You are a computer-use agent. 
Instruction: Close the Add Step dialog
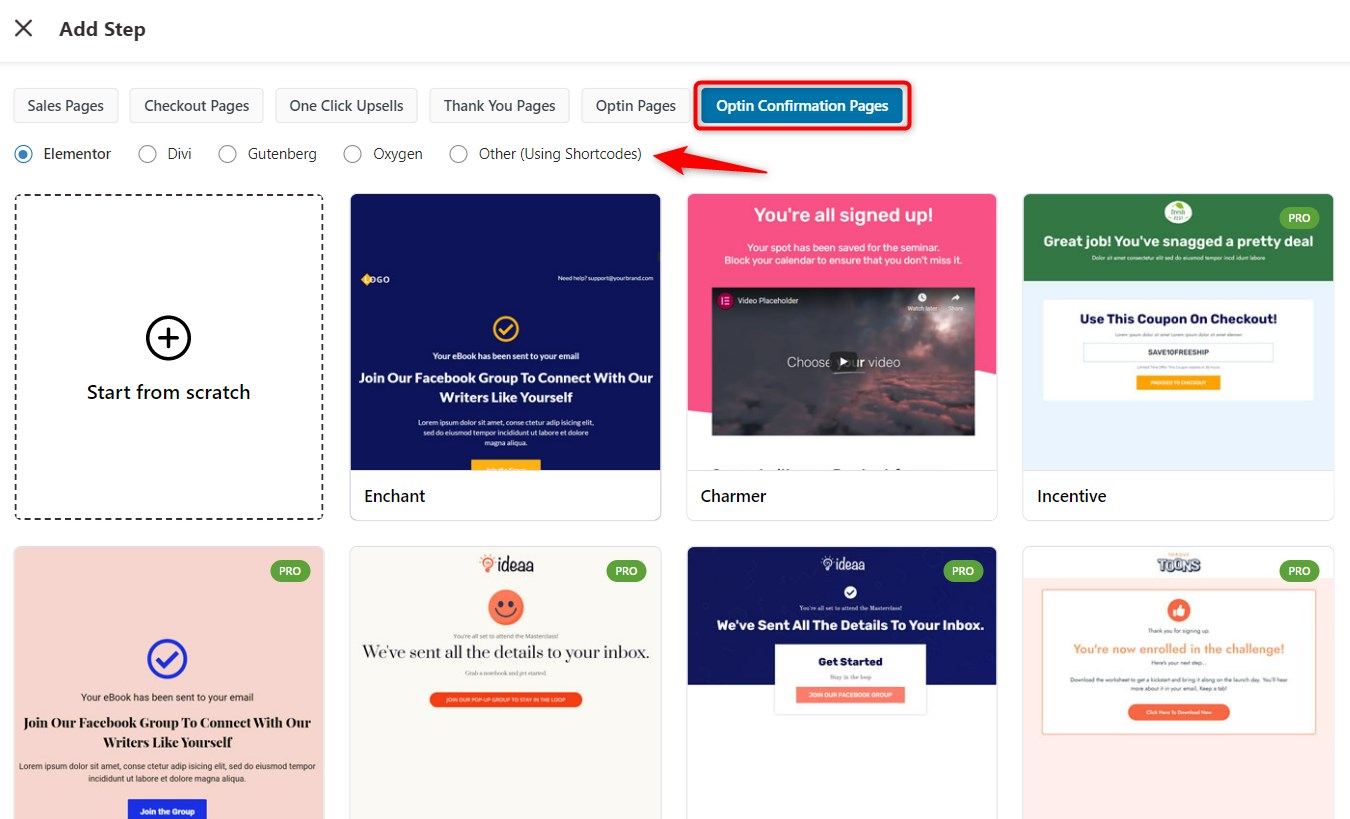click(x=24, y=28)
